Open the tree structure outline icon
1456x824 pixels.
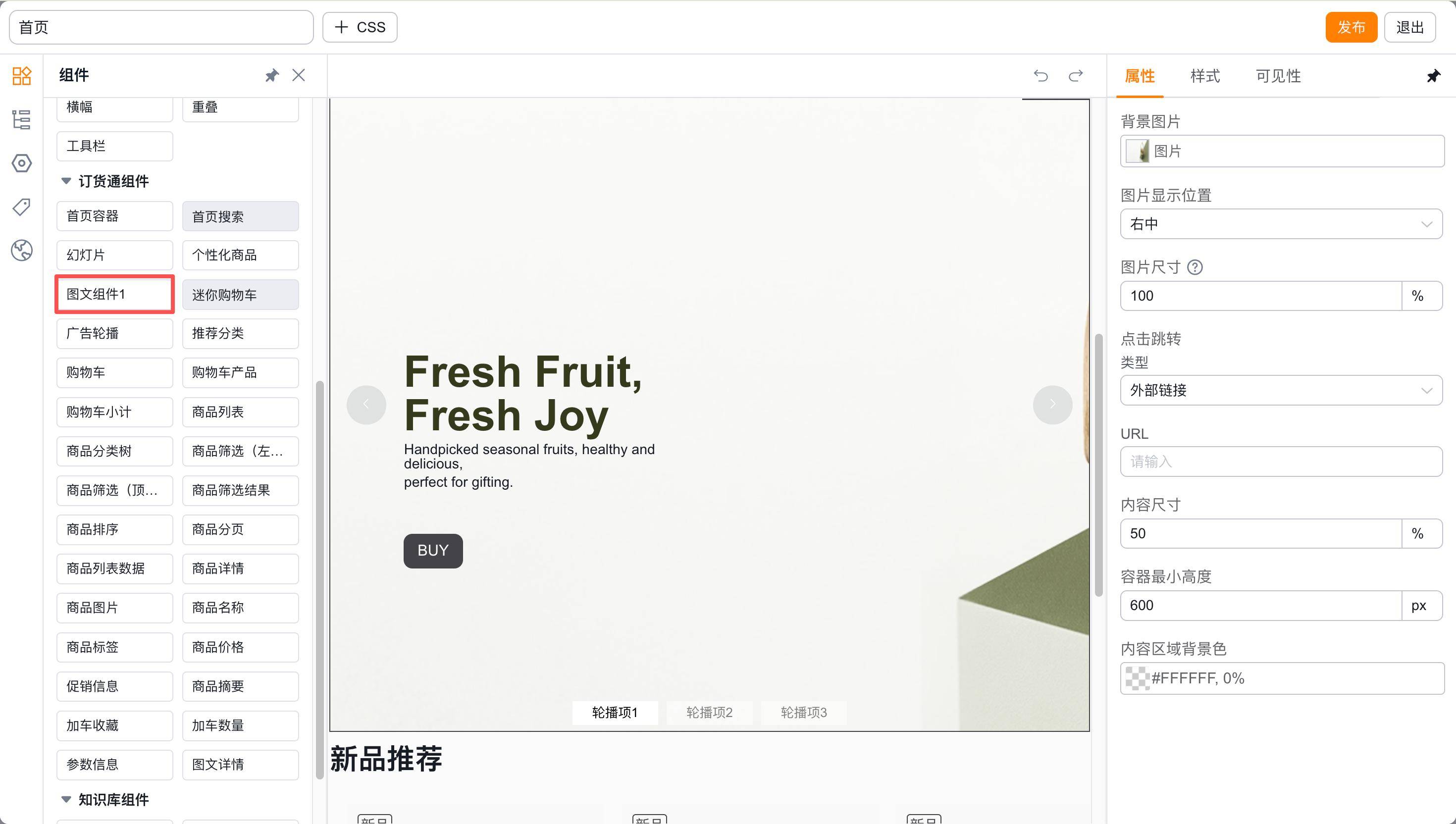coord(21,119)
